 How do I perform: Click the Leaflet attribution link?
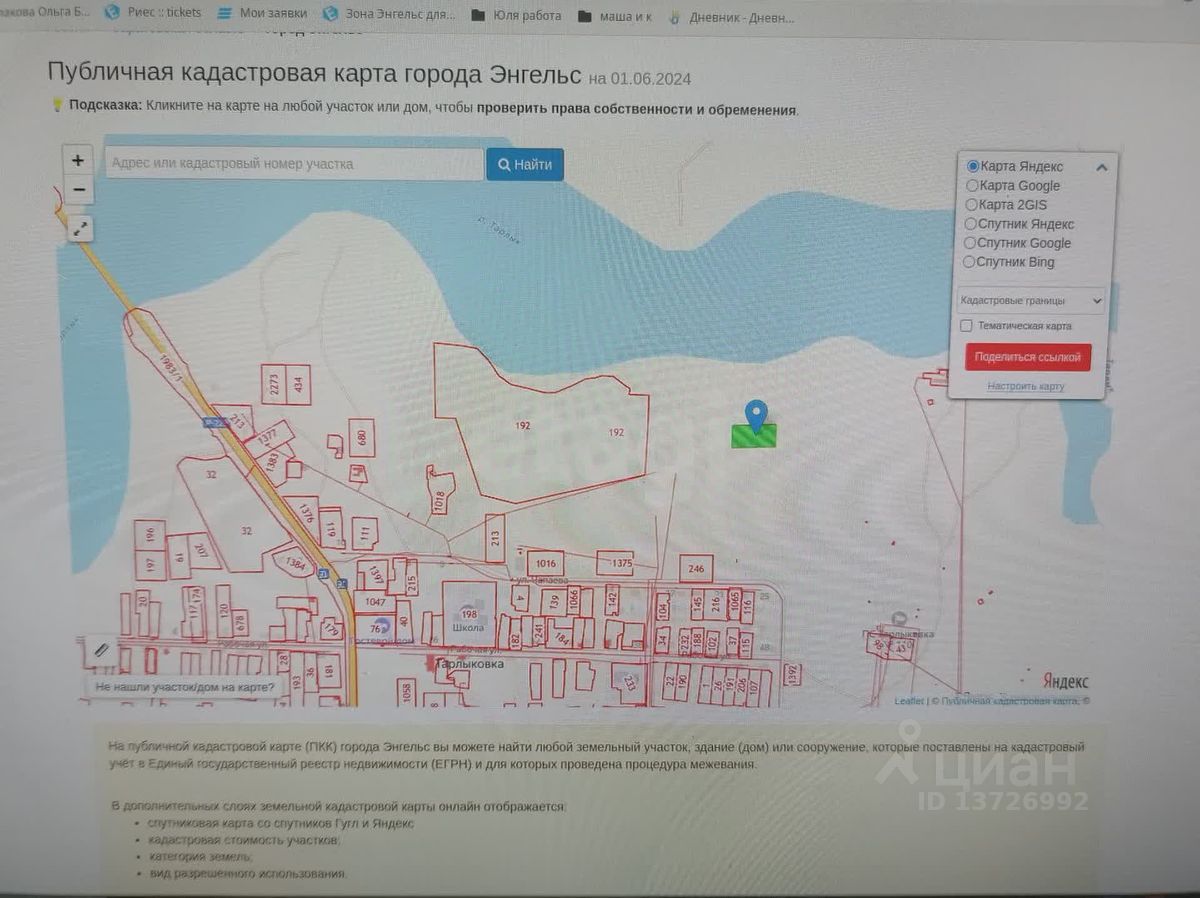click(x=909, y=701)
